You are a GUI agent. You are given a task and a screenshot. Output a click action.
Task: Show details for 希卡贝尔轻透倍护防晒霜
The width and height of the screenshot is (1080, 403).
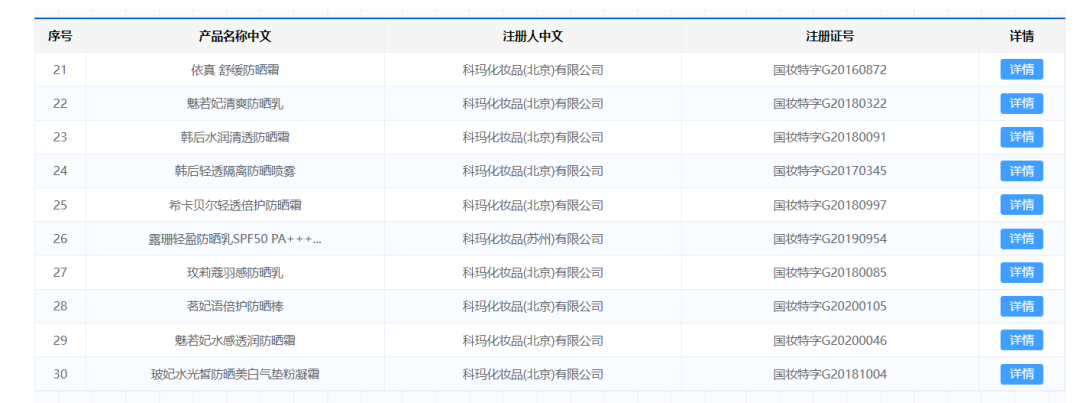pos(1021,205)
